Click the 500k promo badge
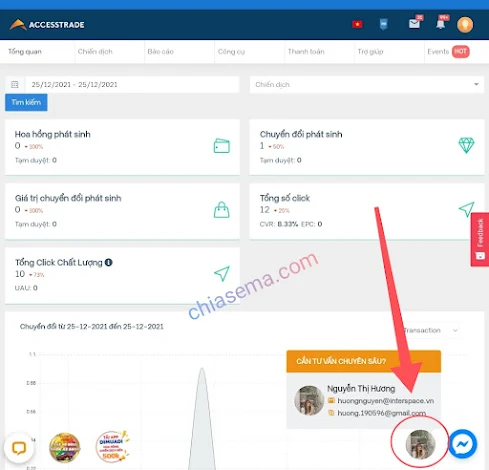489x470 pixels. pyautogui.click(x=112, y=447)
